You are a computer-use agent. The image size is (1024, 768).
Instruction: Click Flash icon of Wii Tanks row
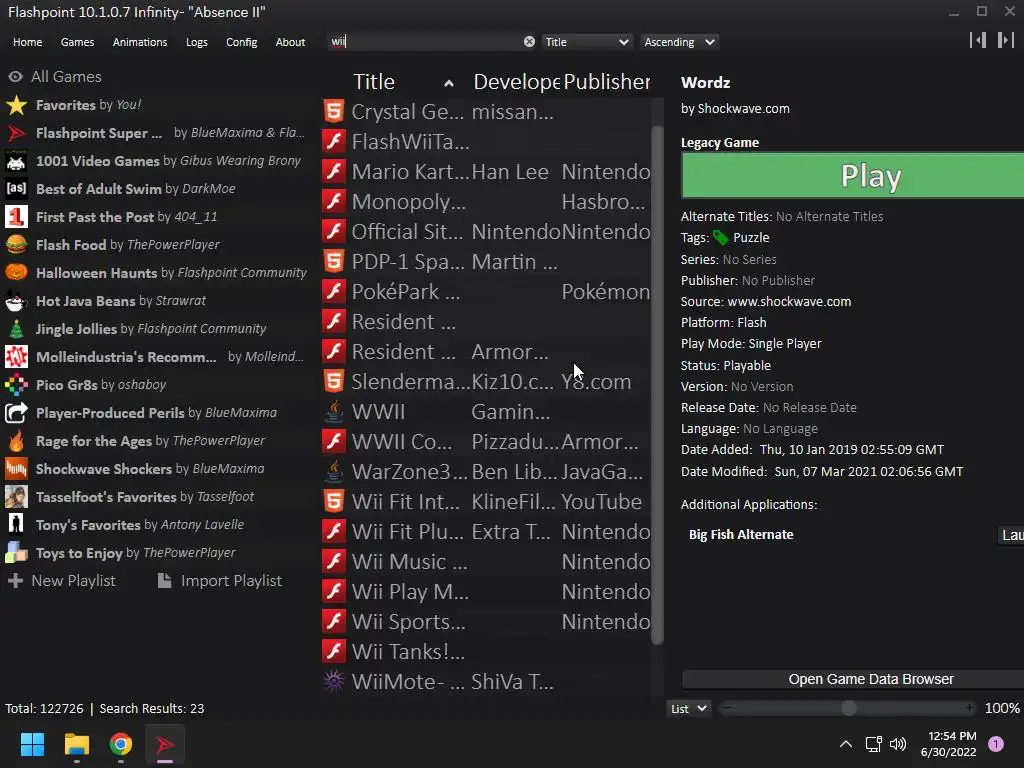coord(334,651)
